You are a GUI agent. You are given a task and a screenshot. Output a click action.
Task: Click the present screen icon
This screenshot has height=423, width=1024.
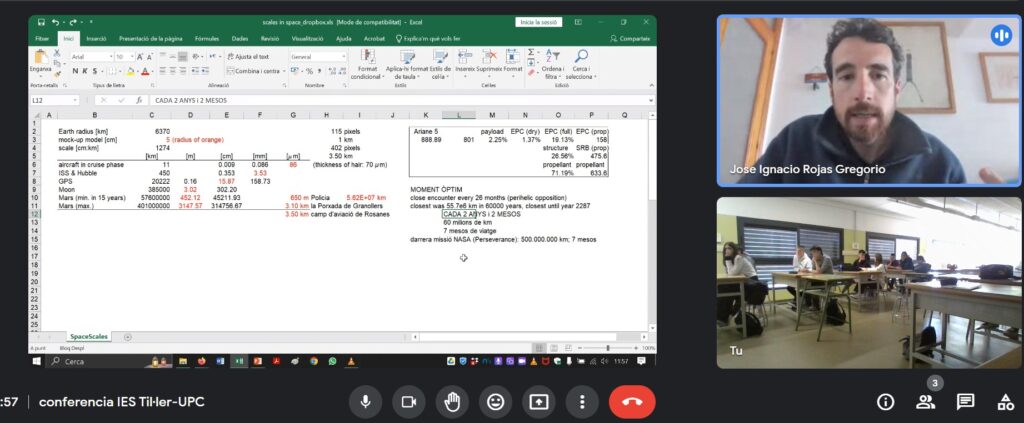coord(539,401)
